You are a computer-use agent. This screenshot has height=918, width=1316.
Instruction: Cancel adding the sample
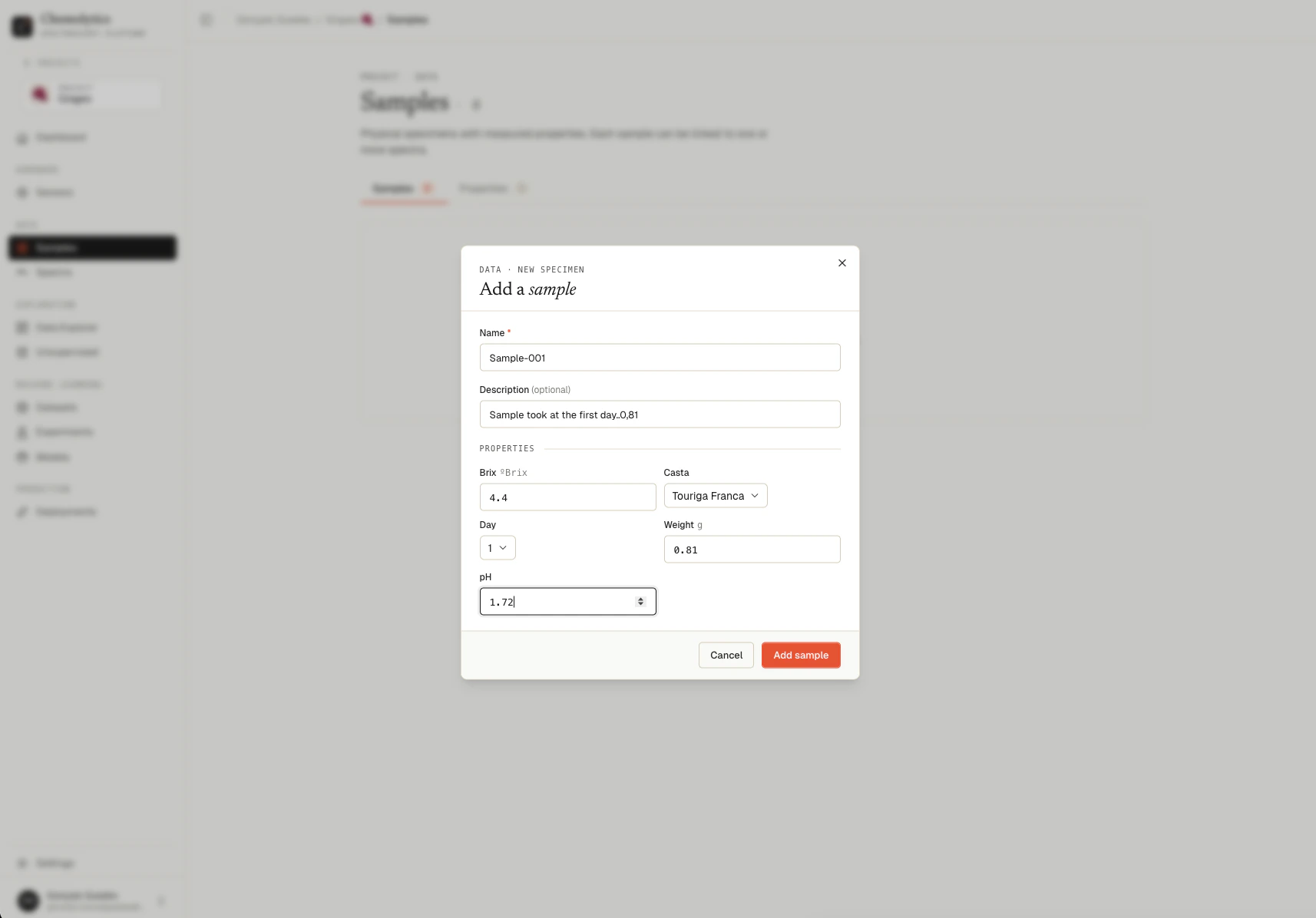click(726, 655)
